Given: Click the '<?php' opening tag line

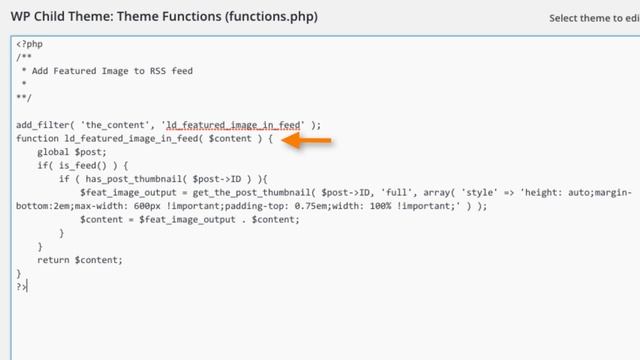Looking at the screenshot, I should [x=29, y=44].
